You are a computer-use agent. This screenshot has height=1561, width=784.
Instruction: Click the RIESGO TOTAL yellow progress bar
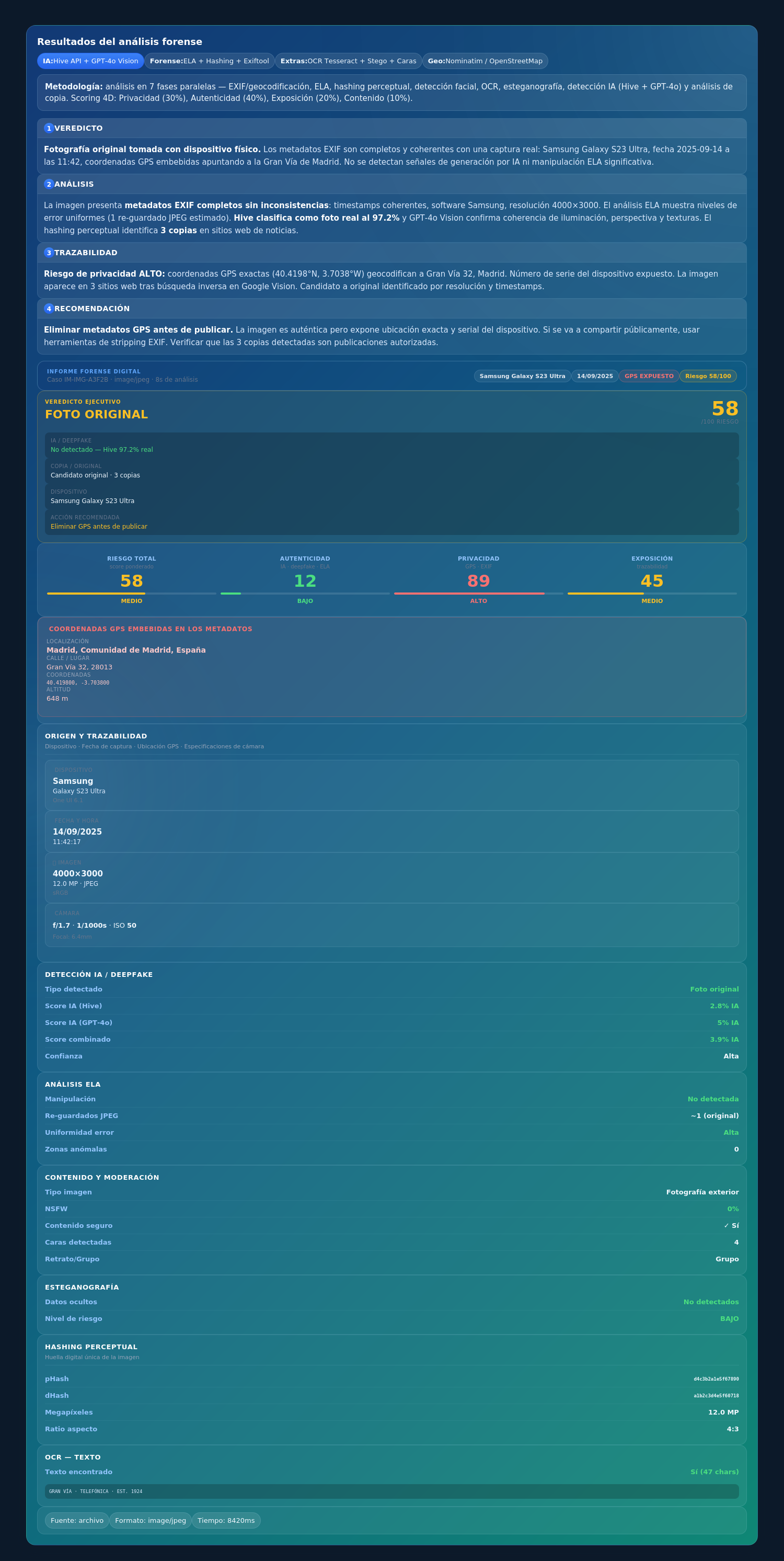(x=132, y=594)
